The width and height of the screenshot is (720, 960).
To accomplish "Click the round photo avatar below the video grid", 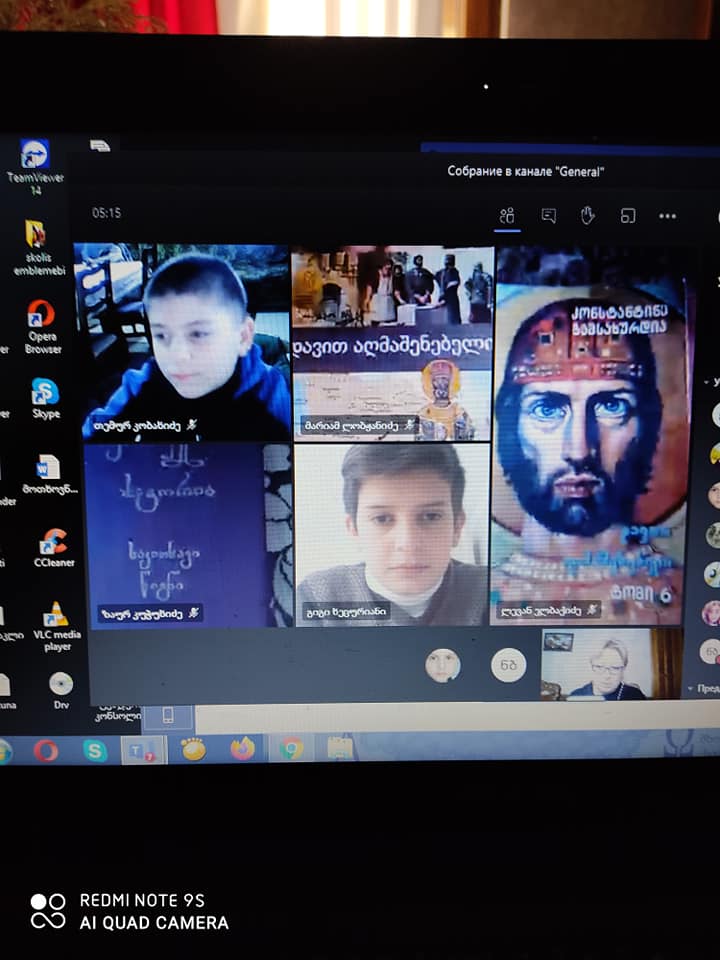I will (443, 666).
